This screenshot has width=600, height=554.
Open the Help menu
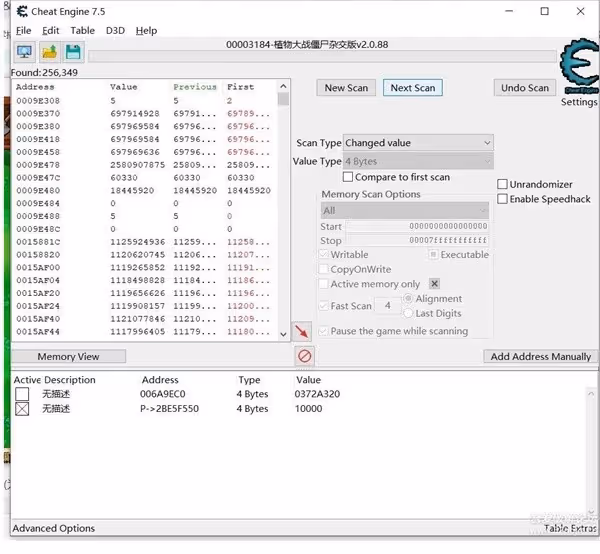(x=147, y=31)
